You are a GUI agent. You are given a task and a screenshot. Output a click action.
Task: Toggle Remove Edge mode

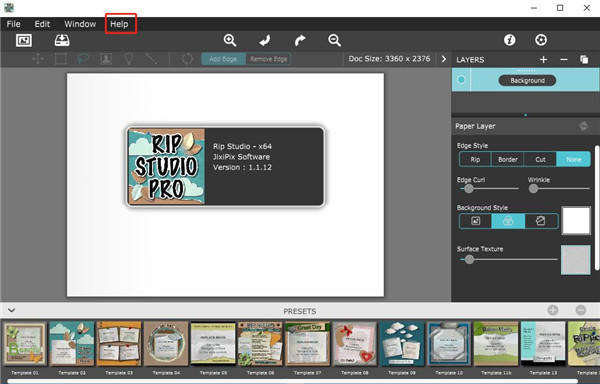268,59
